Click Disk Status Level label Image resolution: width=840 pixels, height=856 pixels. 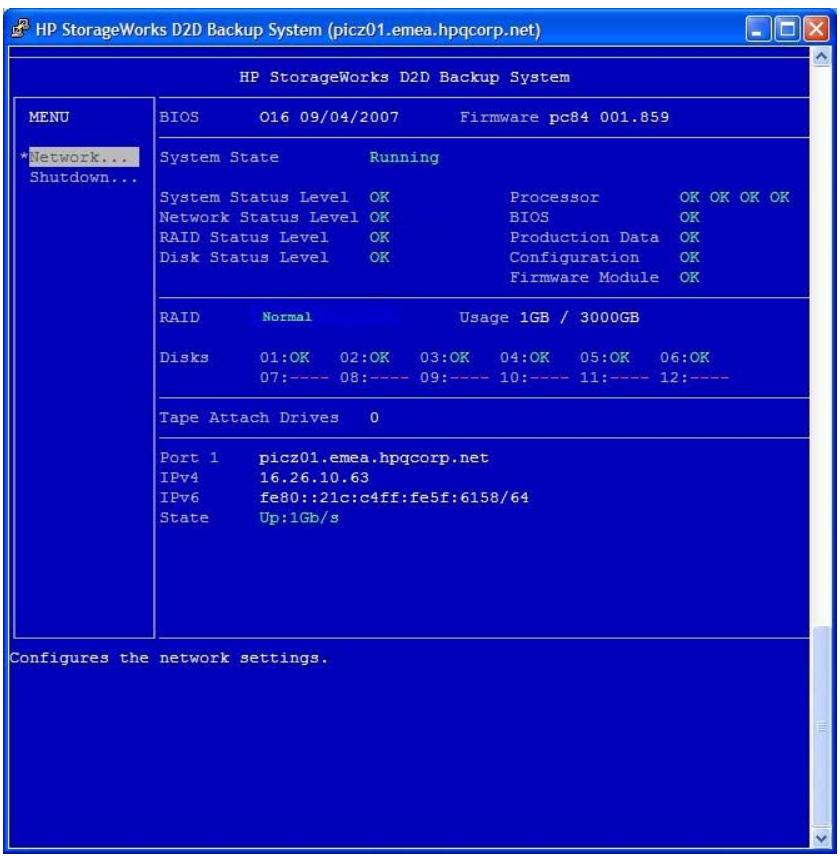(x=244, y=257)
